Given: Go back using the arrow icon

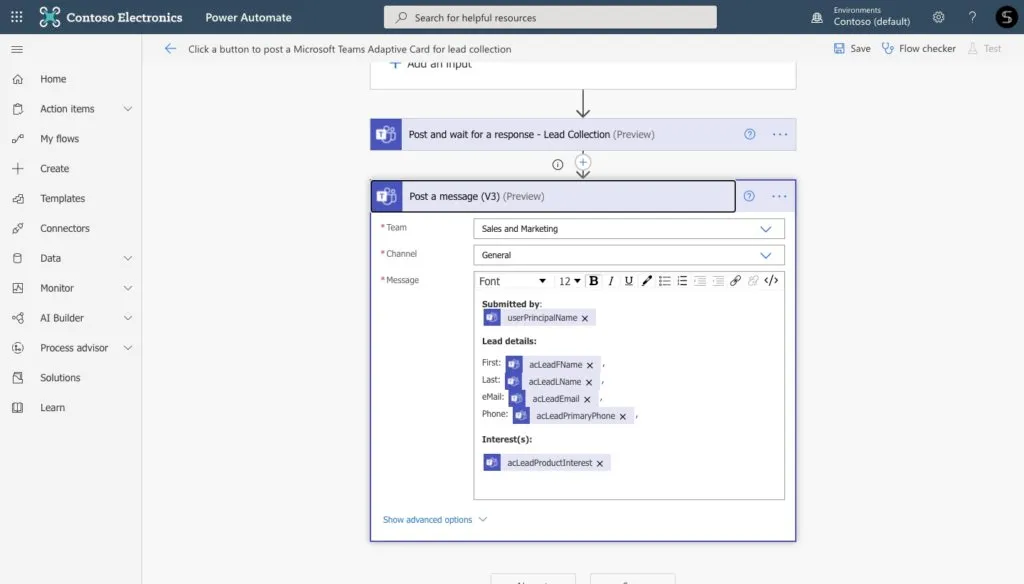Looking at the screenshot, I should pyautogui.click(x=170, y=48).
